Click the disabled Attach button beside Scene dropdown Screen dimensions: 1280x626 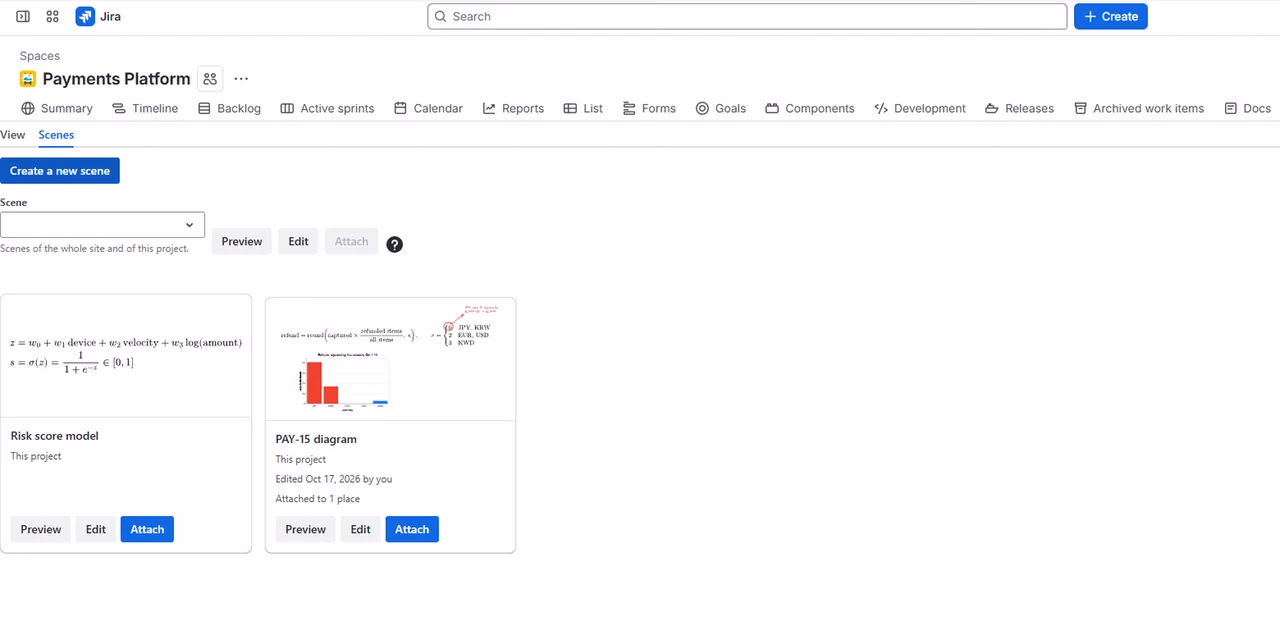351,241
